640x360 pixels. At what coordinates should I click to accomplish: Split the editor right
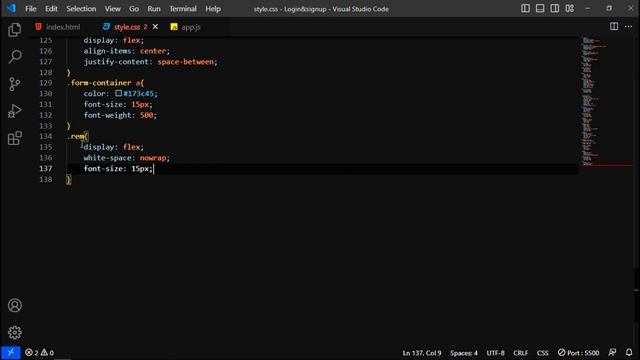(614, 27)
